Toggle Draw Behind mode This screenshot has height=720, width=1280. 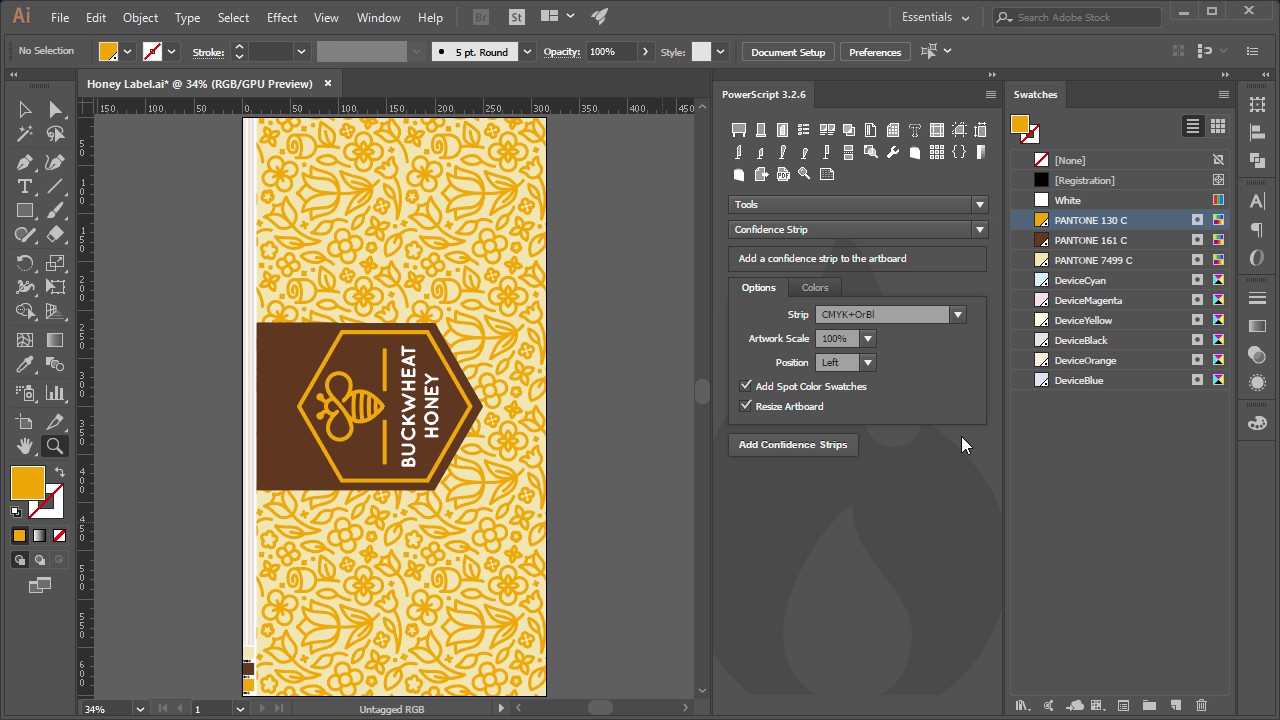point(40,560)
